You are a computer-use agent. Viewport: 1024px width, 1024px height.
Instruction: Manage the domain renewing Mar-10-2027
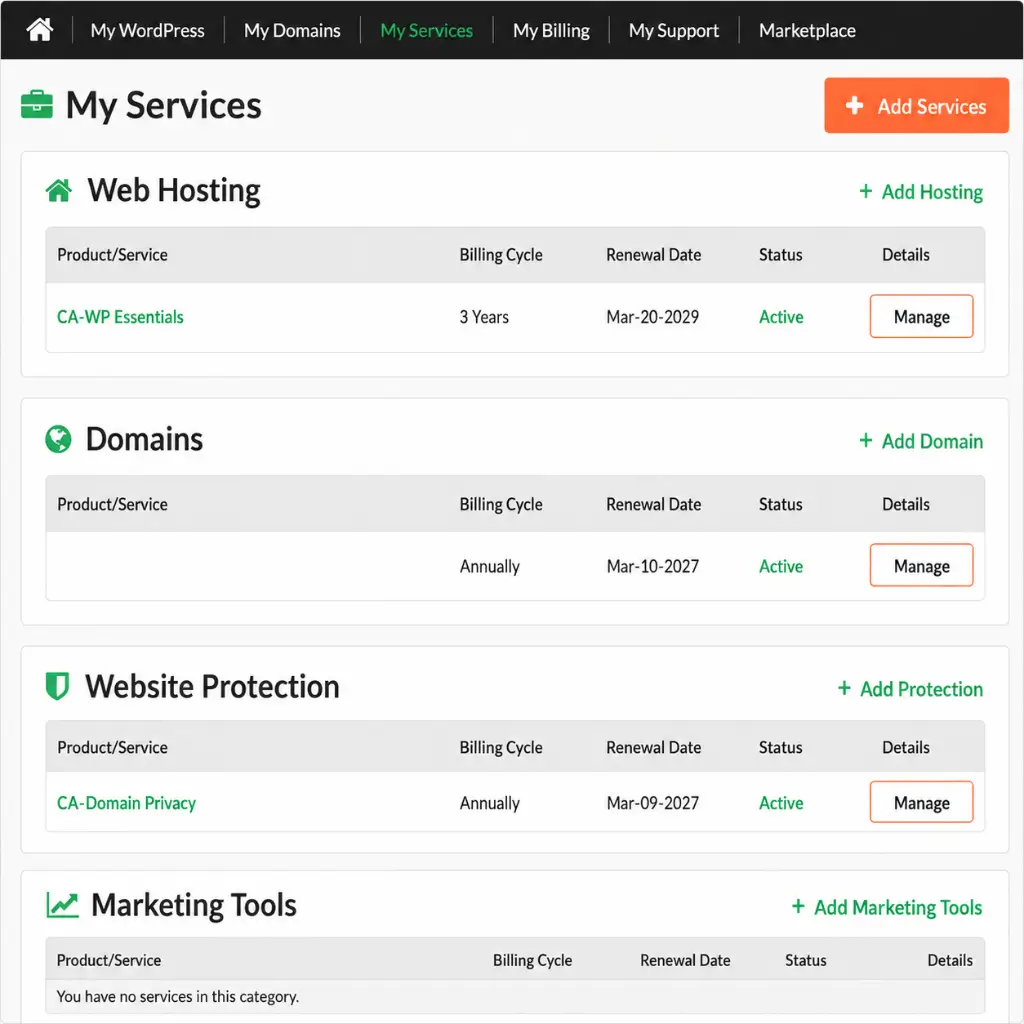point(921,565)
